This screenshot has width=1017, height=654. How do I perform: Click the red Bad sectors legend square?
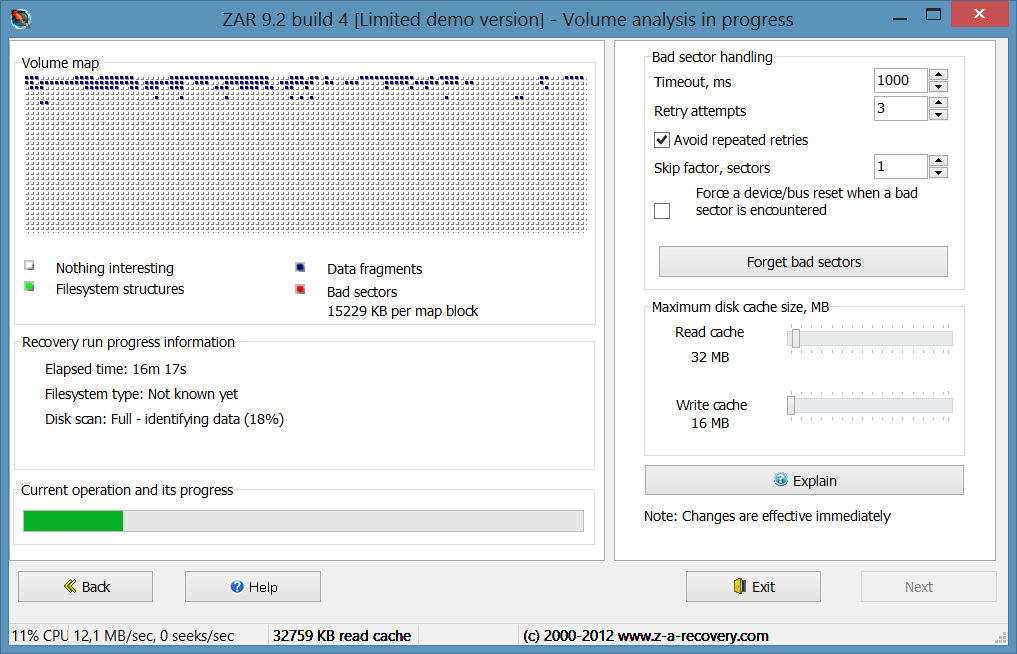pyautogui.click(x=300, y=289)
